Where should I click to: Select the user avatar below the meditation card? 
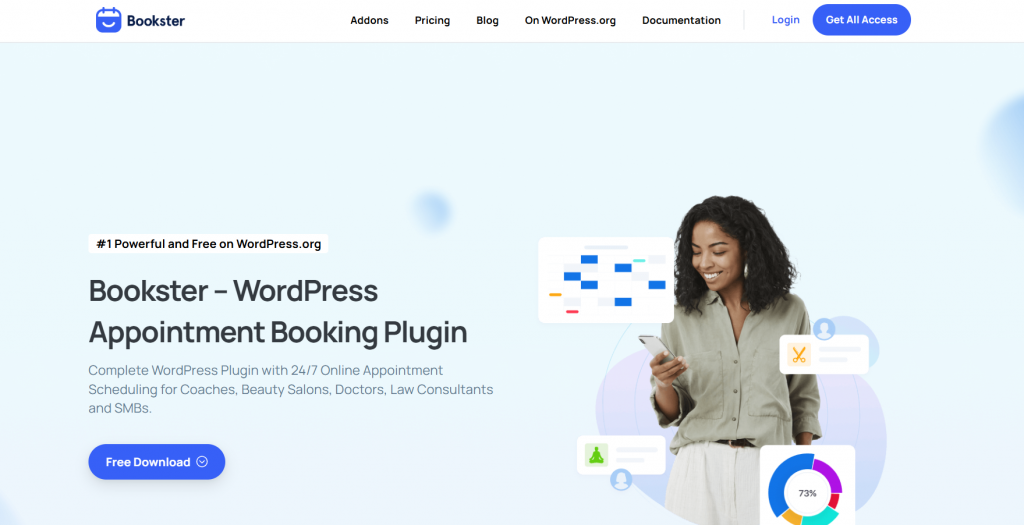(x=621, y=480)
